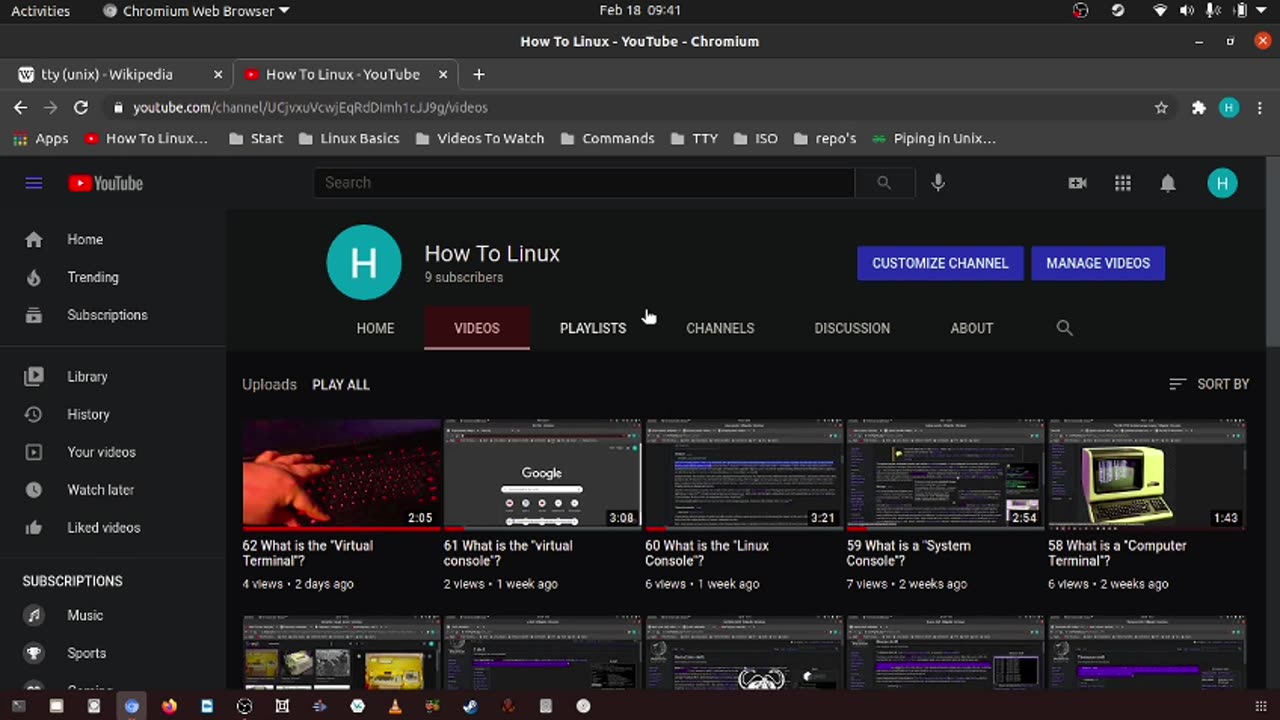Open Activities overview
Screen dimensions: 1280x720
pyautogui.click(x=40, y=11)
